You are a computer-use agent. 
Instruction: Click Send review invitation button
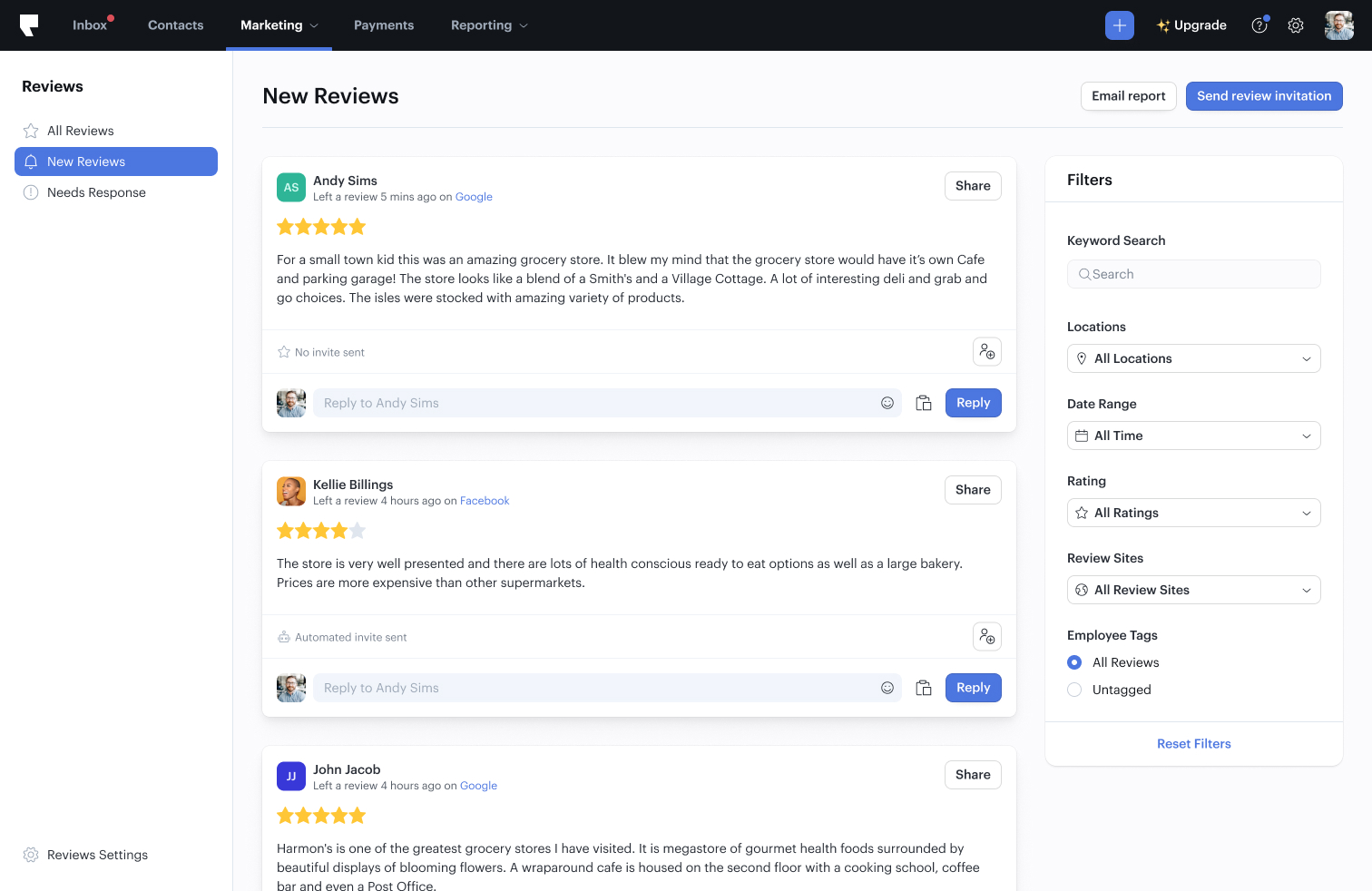click(x=1263, y=96)
